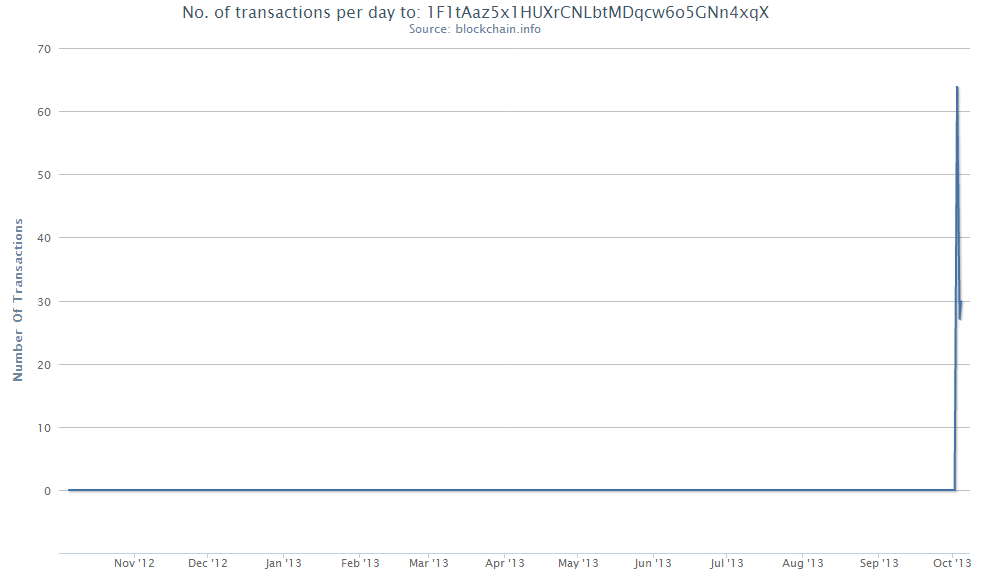Click the 30 y-axis tick label
This screenshot has height=581, width=989.
click(x=44, y=302)
